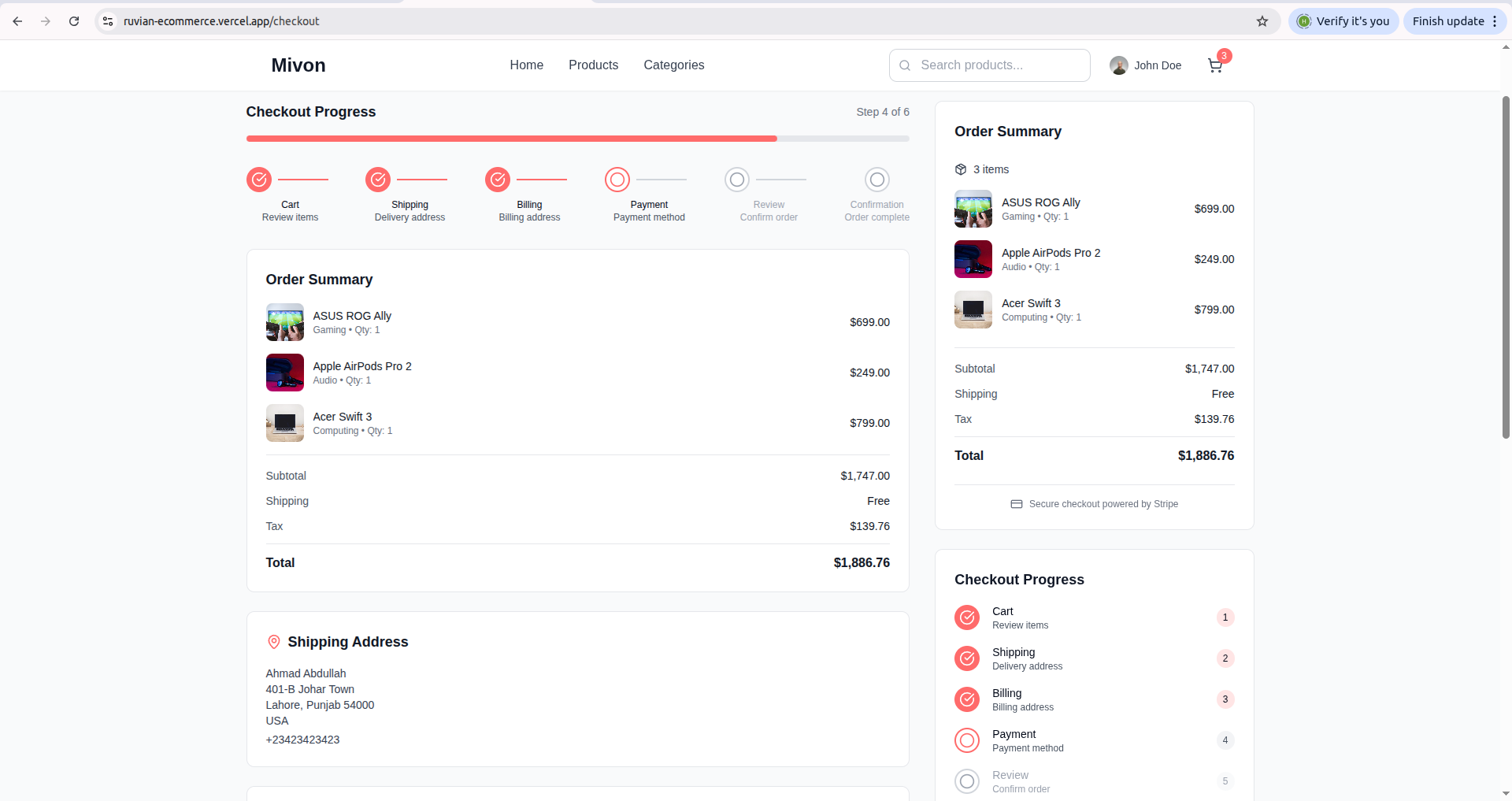Click the Payment step circle in stepper
This screenshot has height=801, width=1512.
point(617,180)
